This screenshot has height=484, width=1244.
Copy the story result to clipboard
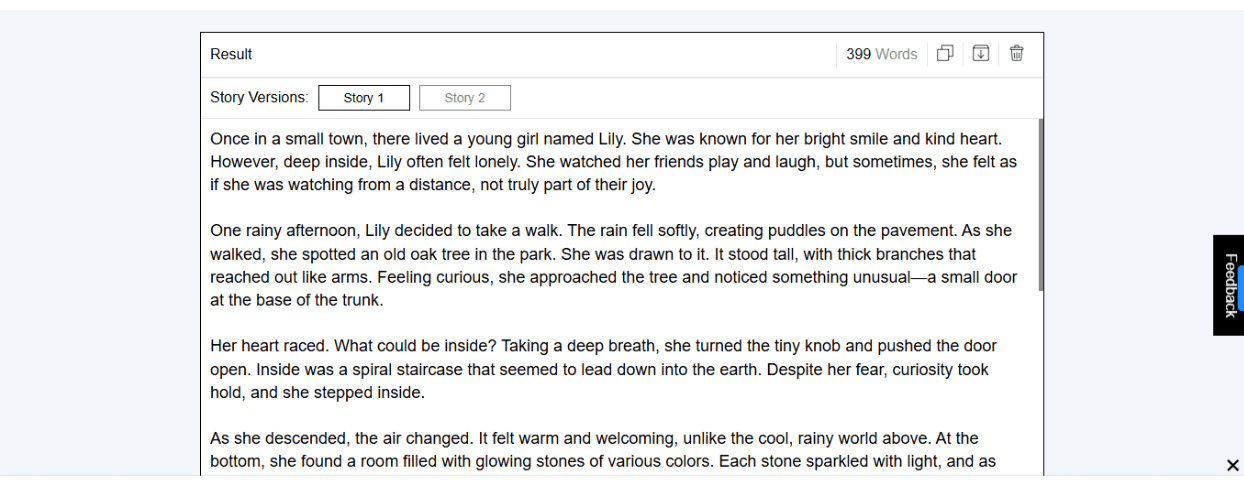(x=945, y=54)
